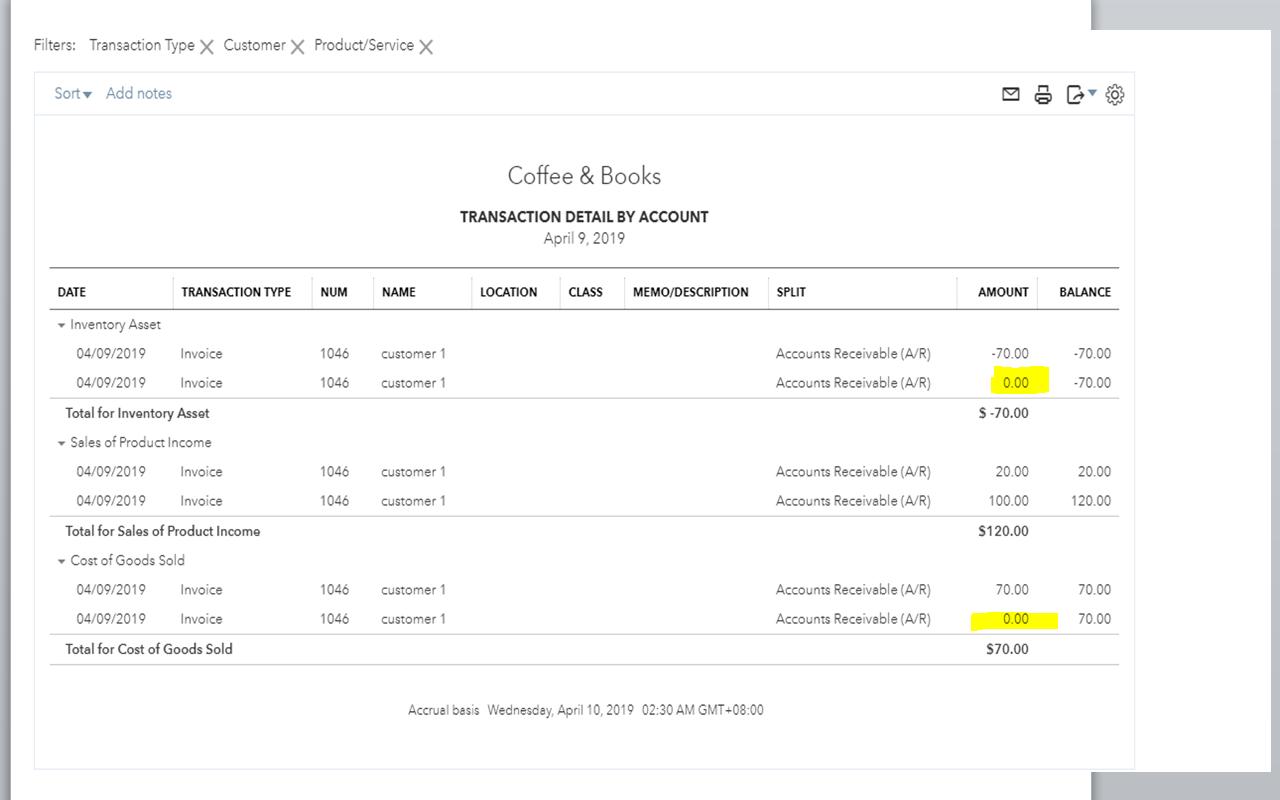Image resolution: width=1280 pixels, height=800 pixels.
Task: Remove the Transaction Type filter
Action: tap(206, 47)
